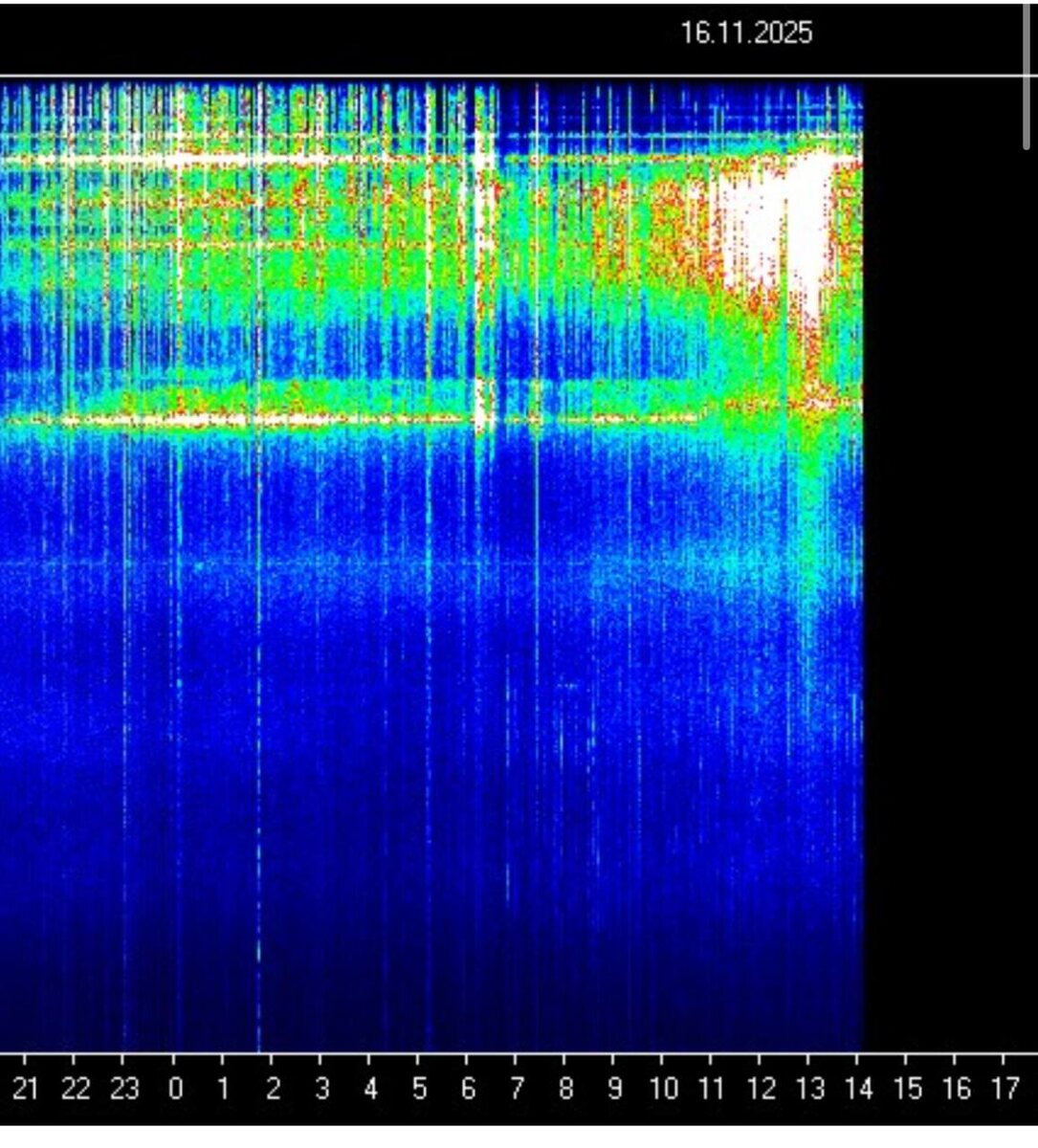This screenshot has height=1148, width=1038.
Task: Select hour 15 on time axis
Action: coord(908,1089)
